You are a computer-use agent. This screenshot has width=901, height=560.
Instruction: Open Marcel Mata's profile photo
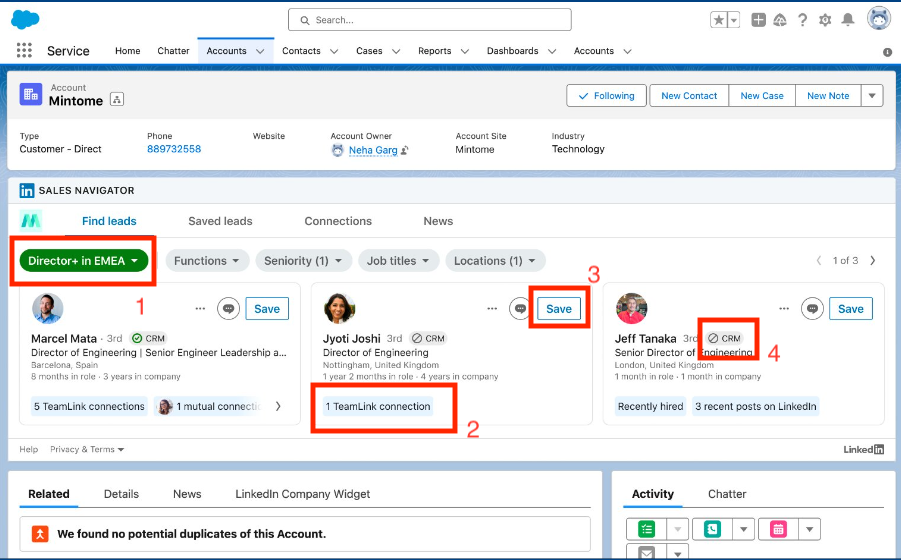pos(48,308)
